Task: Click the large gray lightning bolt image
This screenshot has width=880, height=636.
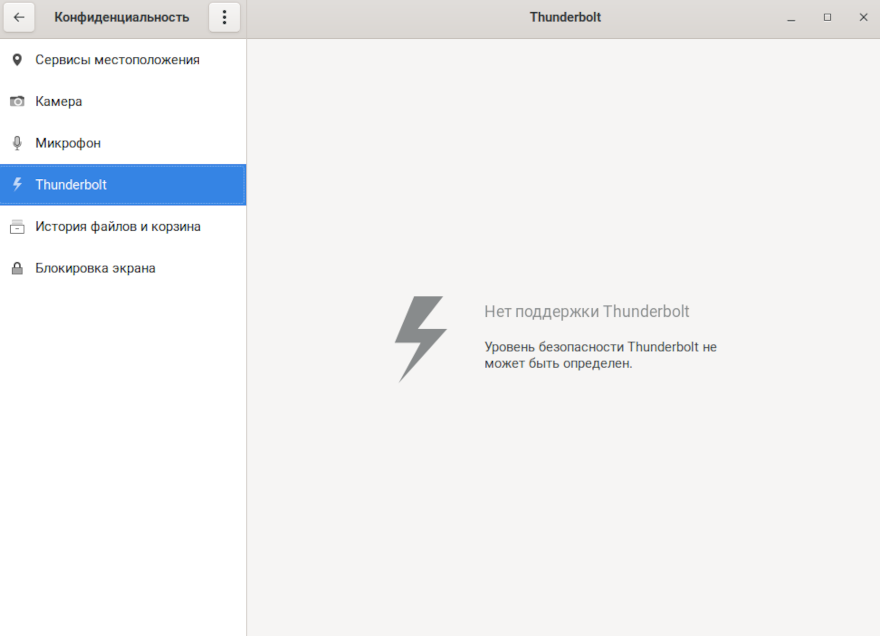Action: tap(420, 338)
